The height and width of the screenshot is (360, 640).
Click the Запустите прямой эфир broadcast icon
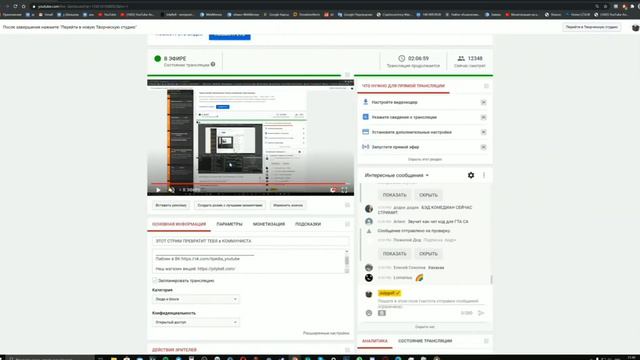(x=366, y=147)
